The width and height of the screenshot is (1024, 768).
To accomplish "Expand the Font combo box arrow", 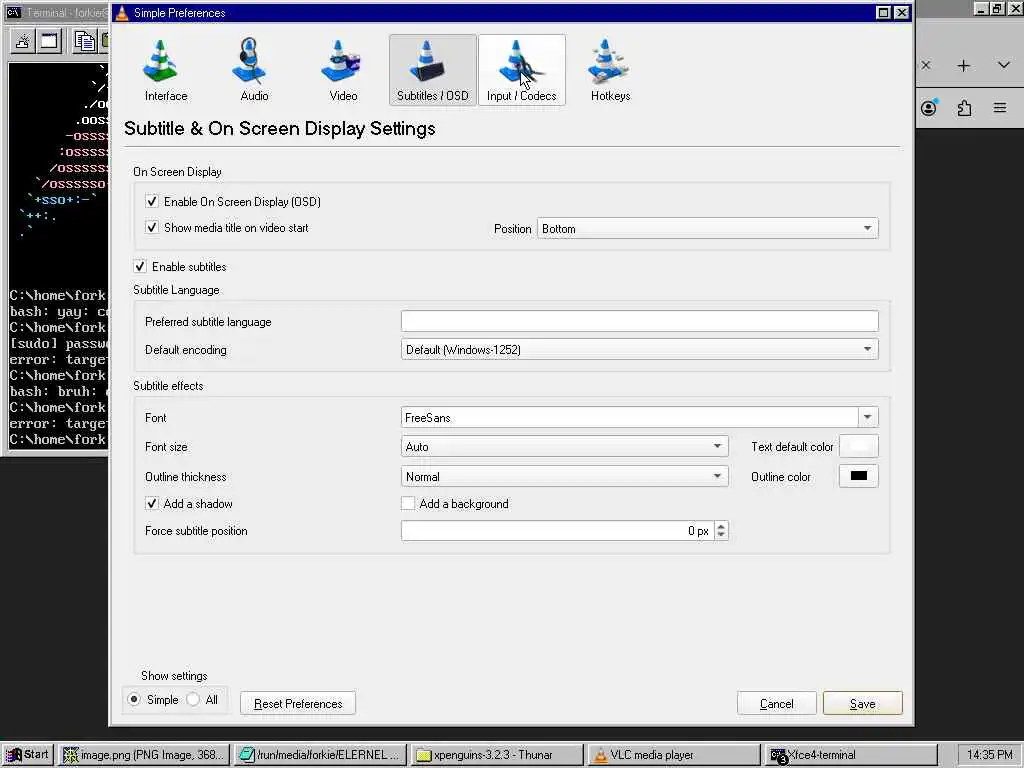I will pos(868,417).
